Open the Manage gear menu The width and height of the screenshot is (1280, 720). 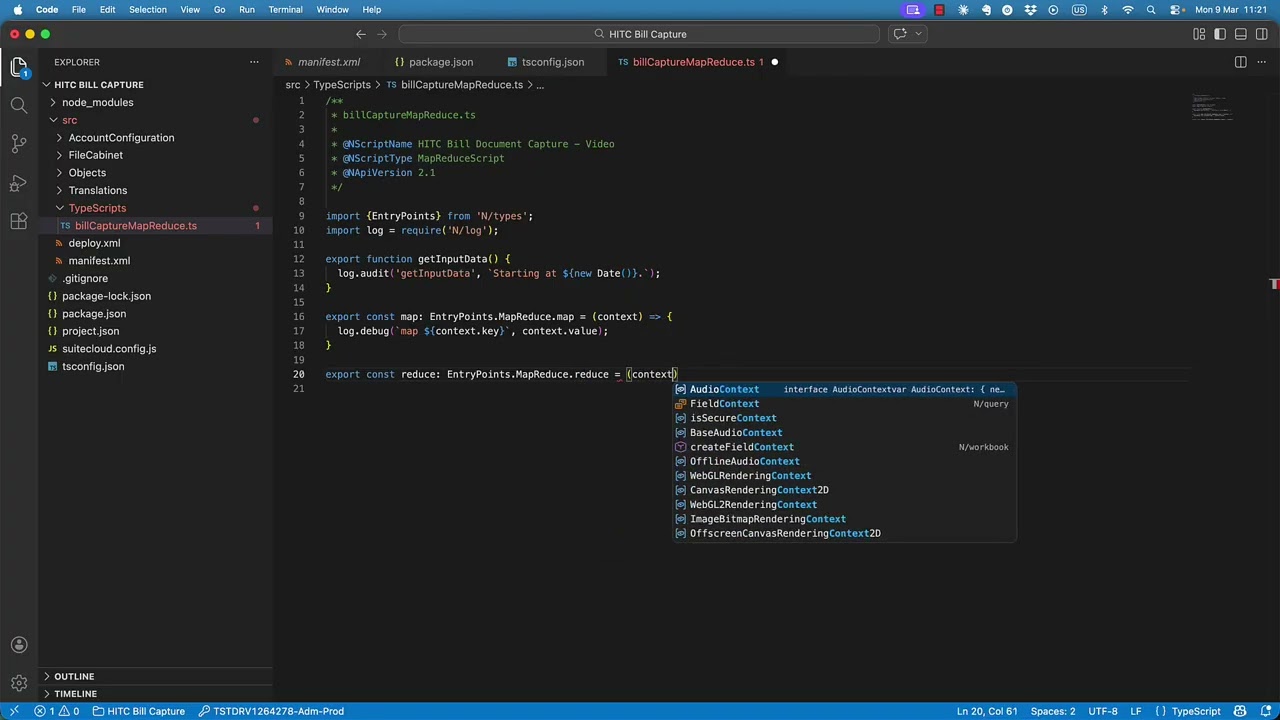18,684
